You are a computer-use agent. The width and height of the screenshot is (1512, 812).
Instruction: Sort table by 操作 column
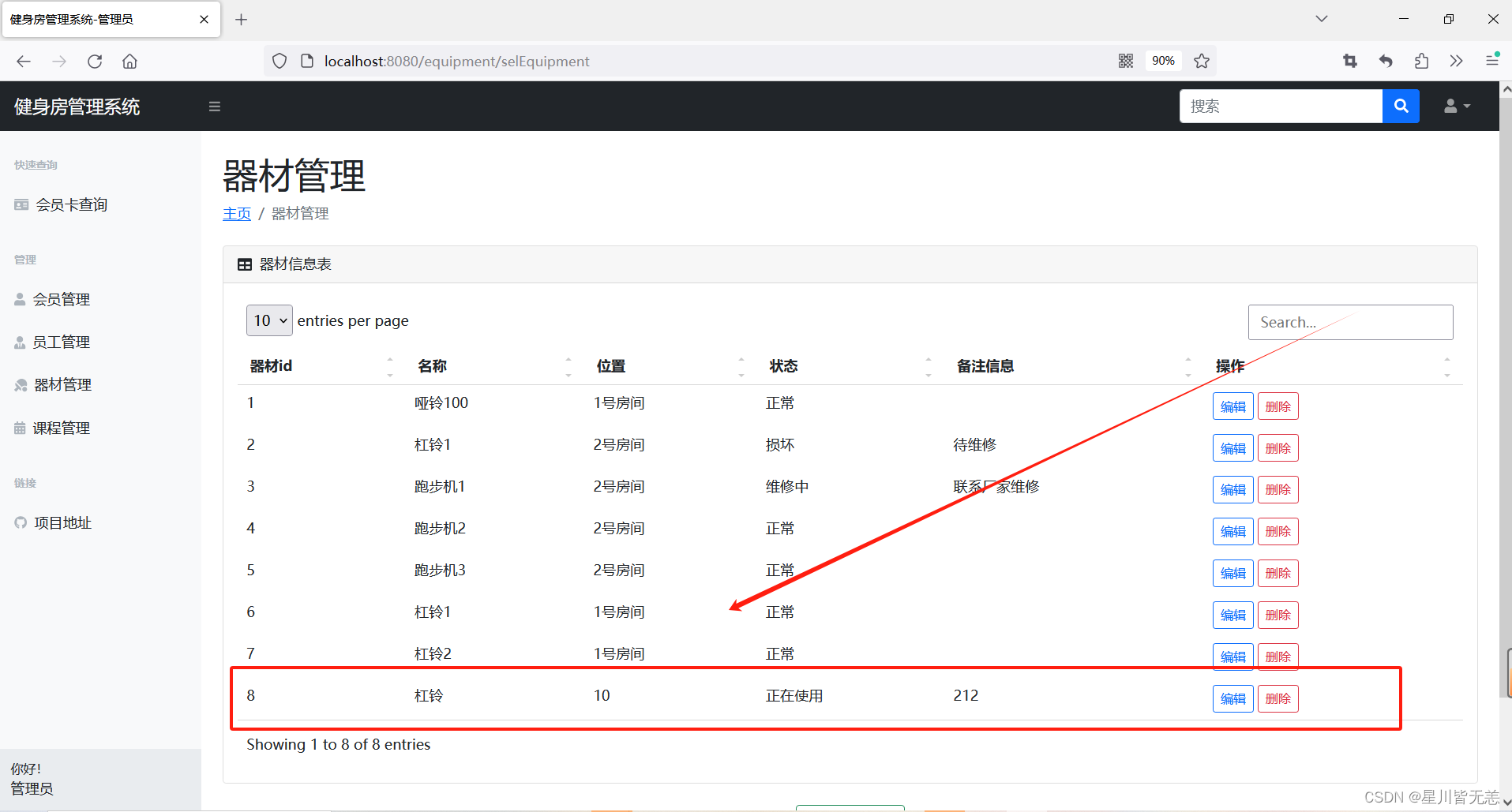[1333, 366]
